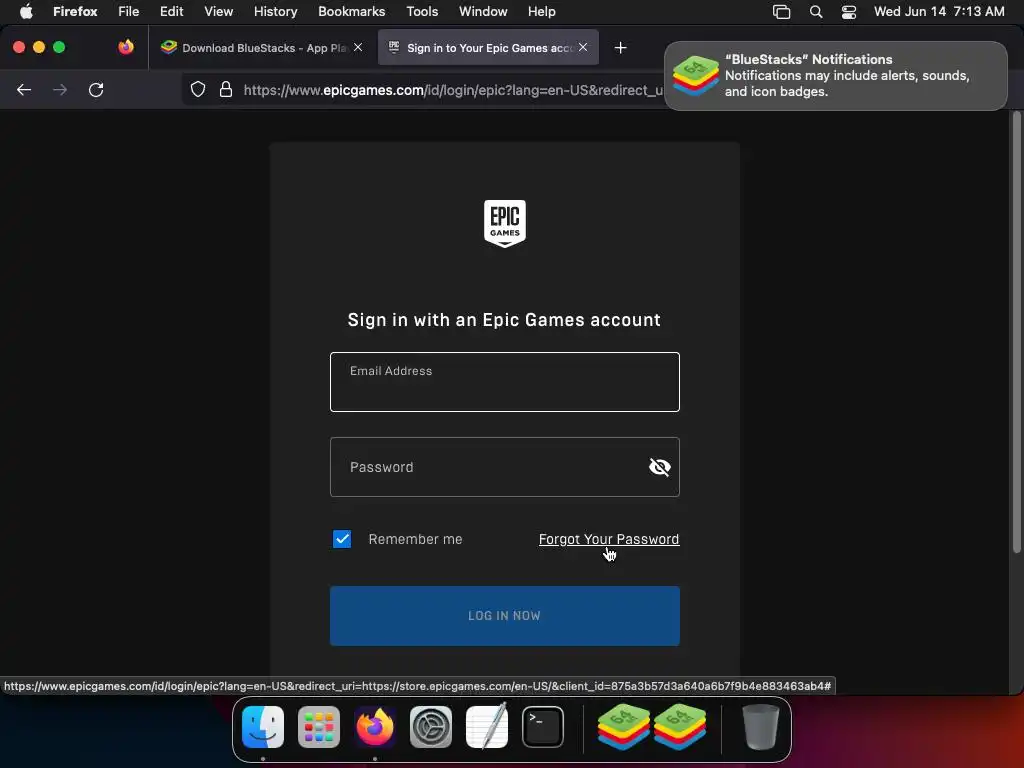Open Finder from the Dock

263,727
